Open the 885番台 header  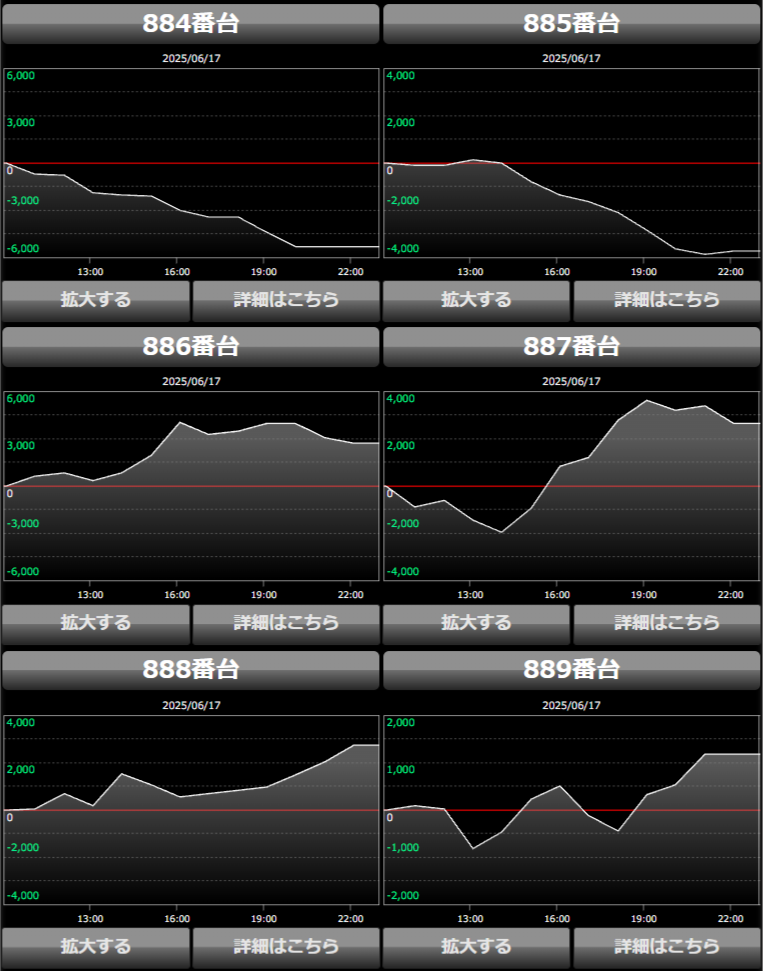(572, 24)
